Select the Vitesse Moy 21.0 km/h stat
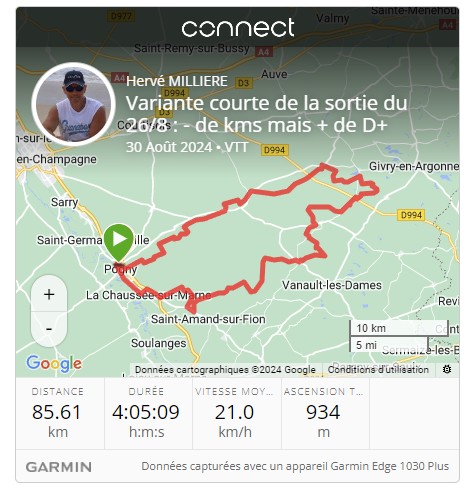The width and height of the screenshot is (476, 492). 235,414
